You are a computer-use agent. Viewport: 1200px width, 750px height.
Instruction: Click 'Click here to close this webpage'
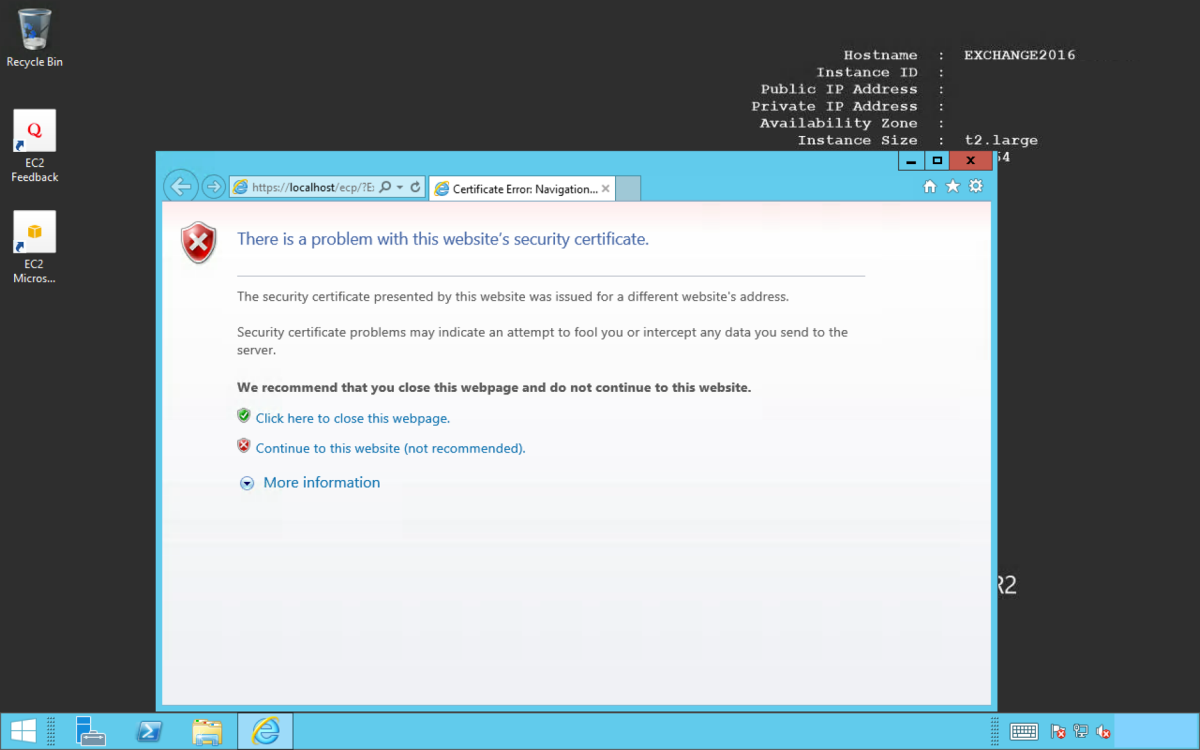click(x=352, y=419)
